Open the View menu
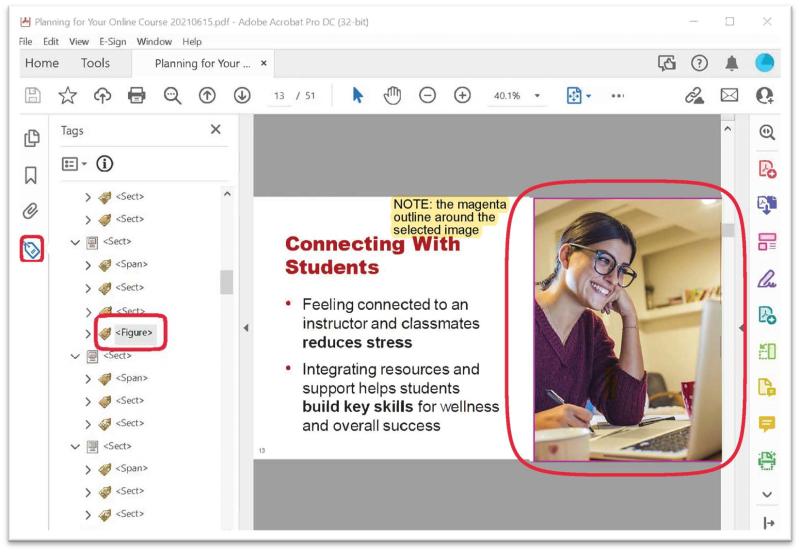 click(x=79, y=41)
